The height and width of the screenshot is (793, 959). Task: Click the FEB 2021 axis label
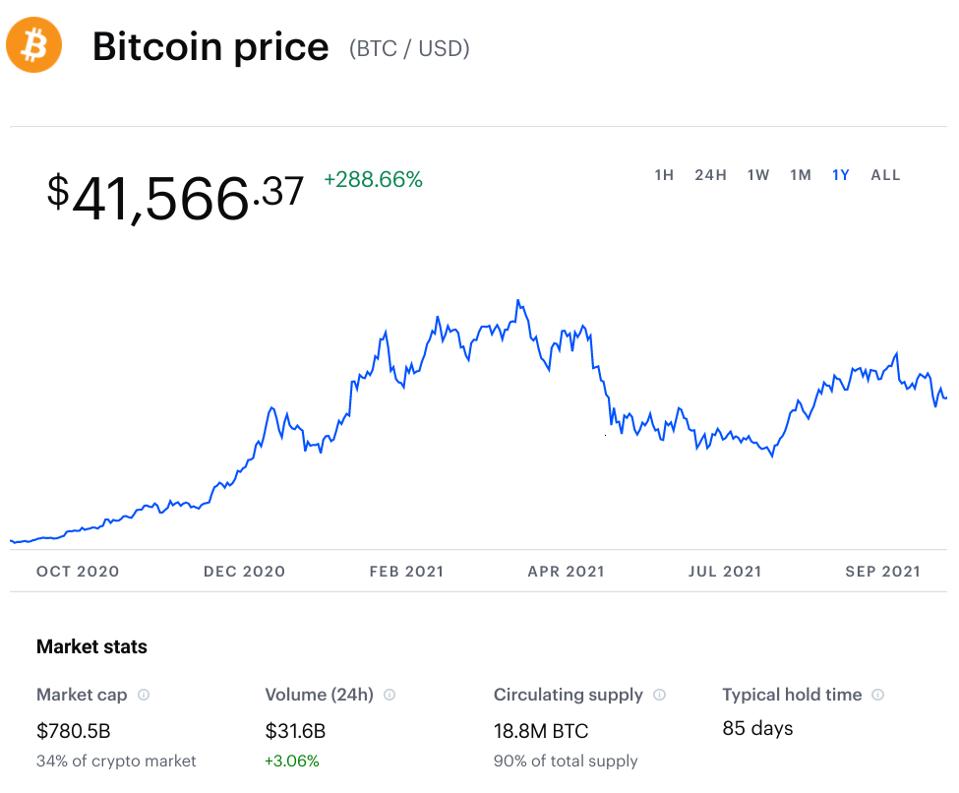click(407, 571)
